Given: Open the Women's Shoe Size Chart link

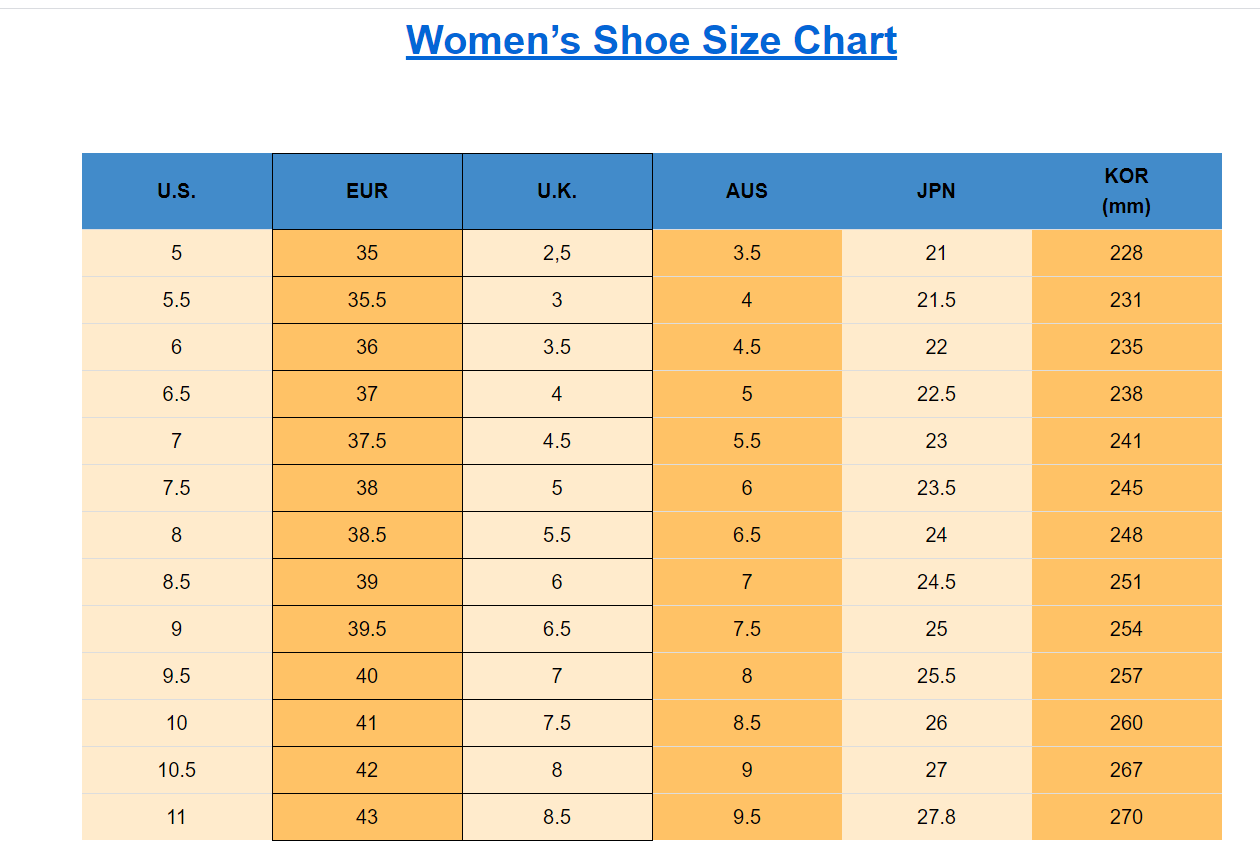Looking at the screenshot, I should (x=651, y=41).
